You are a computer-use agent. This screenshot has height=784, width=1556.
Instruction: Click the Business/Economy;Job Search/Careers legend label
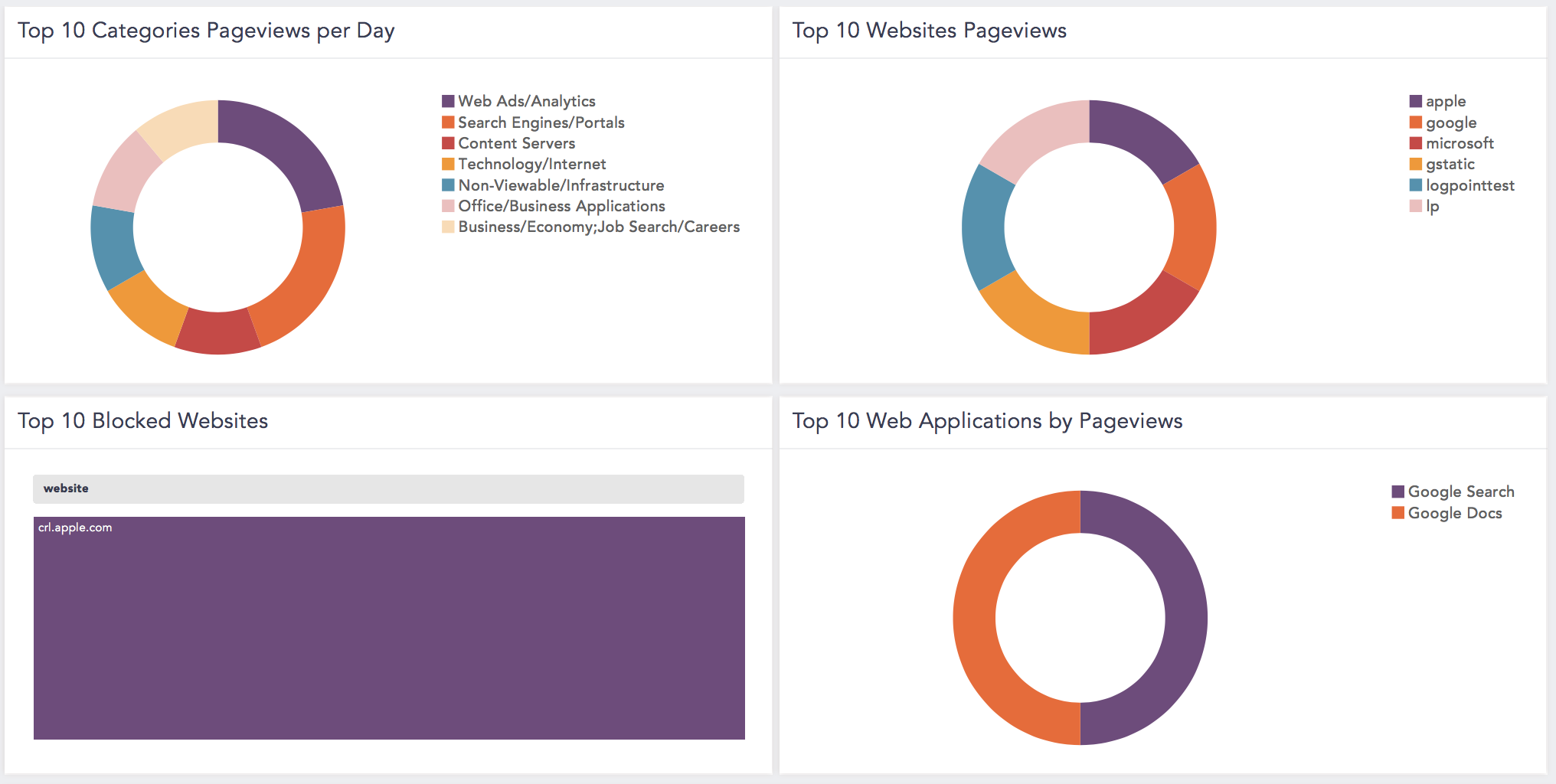pos(598,227)
